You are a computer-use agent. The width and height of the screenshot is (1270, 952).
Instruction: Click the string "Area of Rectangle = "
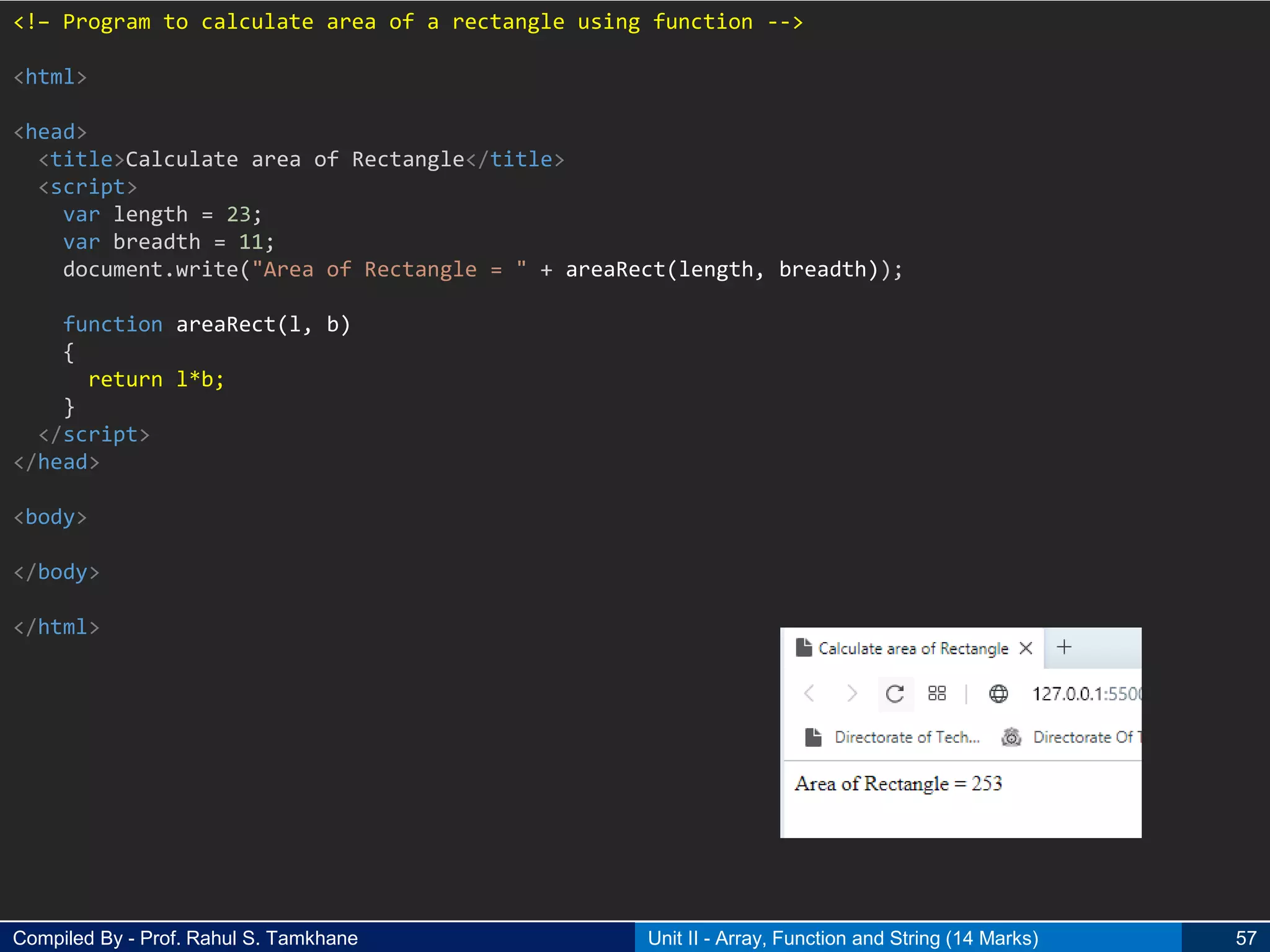(389, 270)
